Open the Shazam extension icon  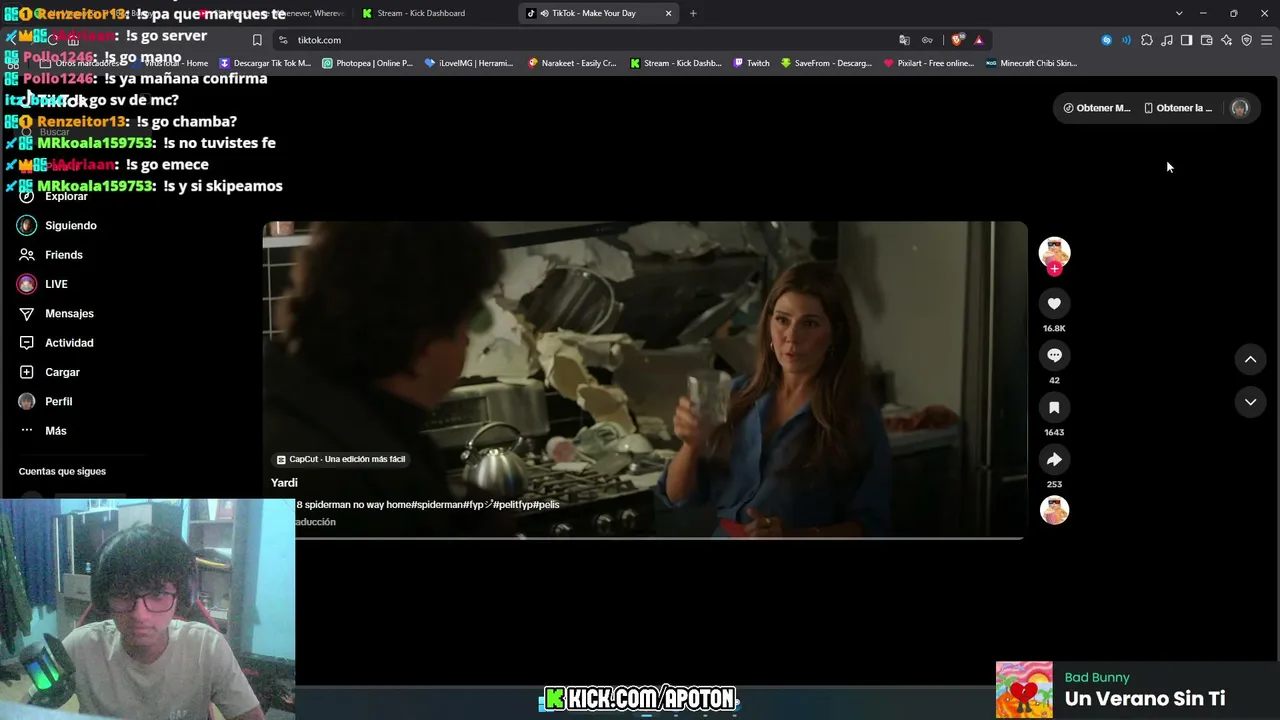click(x=1106, y=40)
